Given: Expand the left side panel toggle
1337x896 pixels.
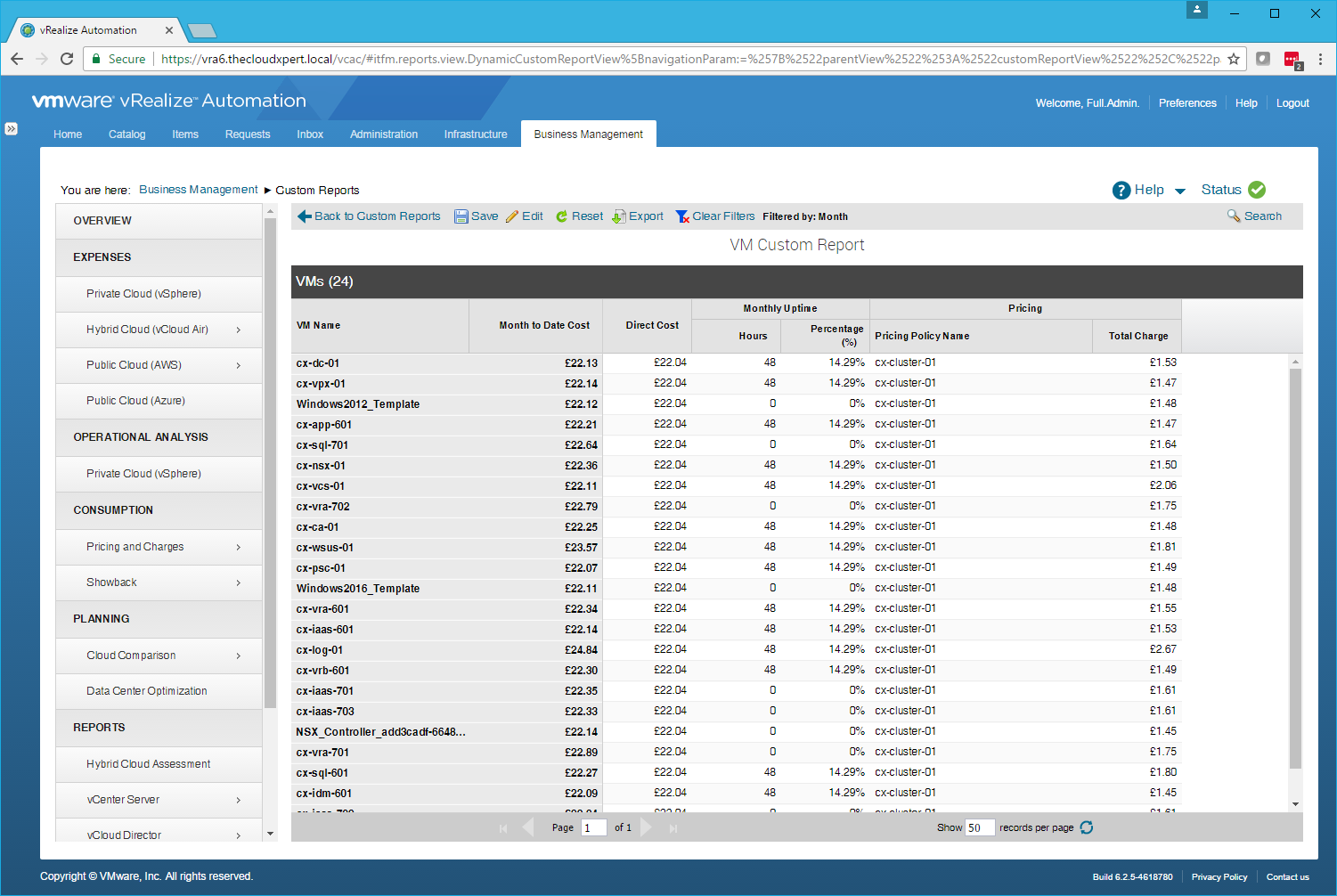Looking at the screenshot, I should (11, 128).
